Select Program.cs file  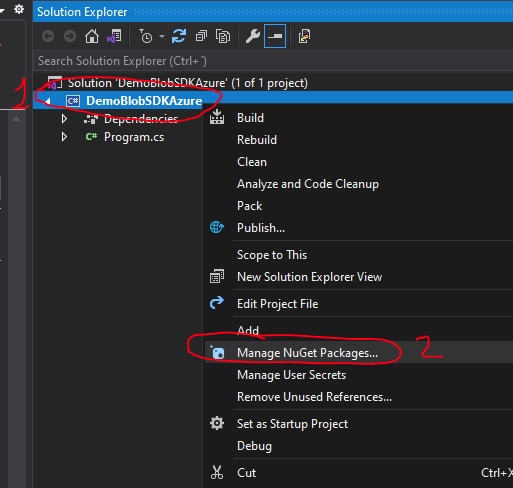(x=134, y=137)
